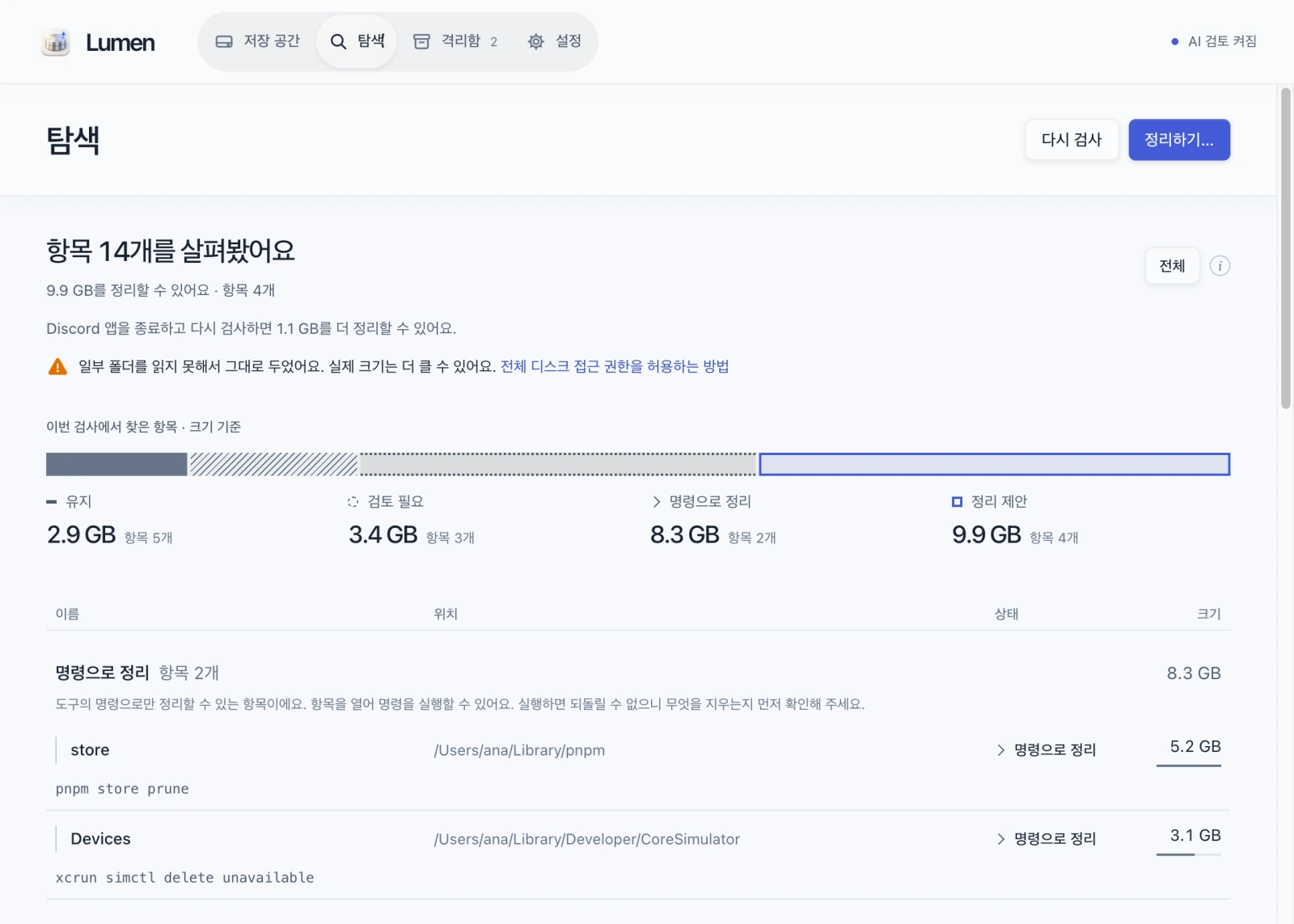Viewport: 1294px width, 924px height.
Task: Go to the 설정 tab
Action: click(554, 41)
